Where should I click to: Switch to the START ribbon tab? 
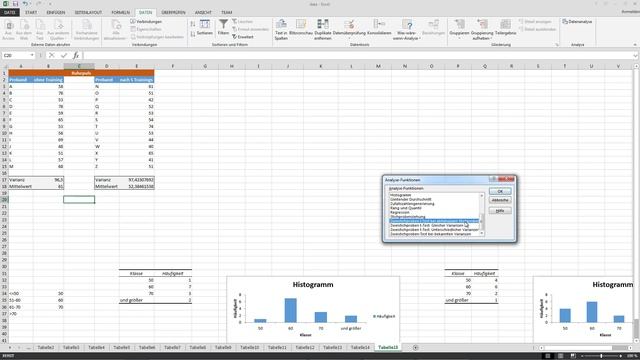tap(31, 13)
